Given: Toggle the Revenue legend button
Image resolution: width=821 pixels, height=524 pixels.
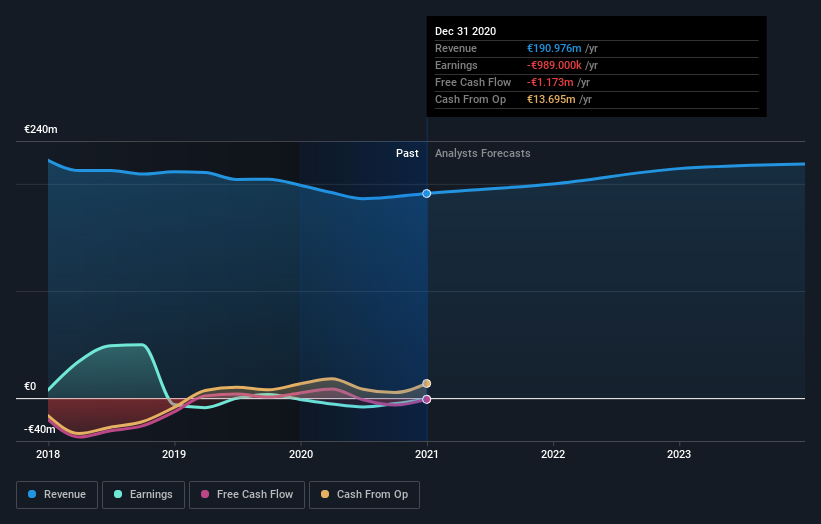Looking at the screenshot, I should pos(57,495).
